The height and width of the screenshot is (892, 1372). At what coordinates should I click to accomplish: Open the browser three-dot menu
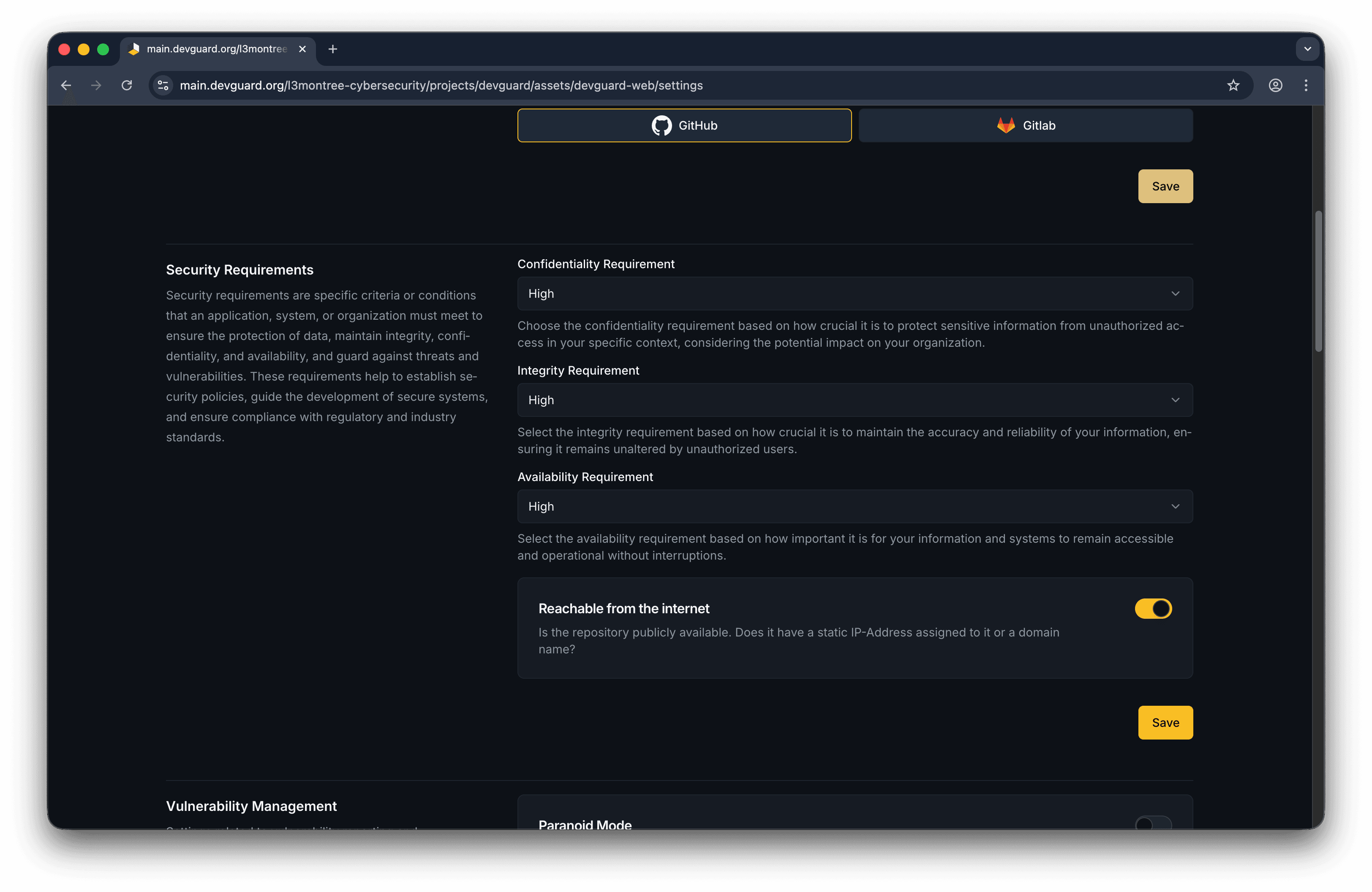point(1306,85)
